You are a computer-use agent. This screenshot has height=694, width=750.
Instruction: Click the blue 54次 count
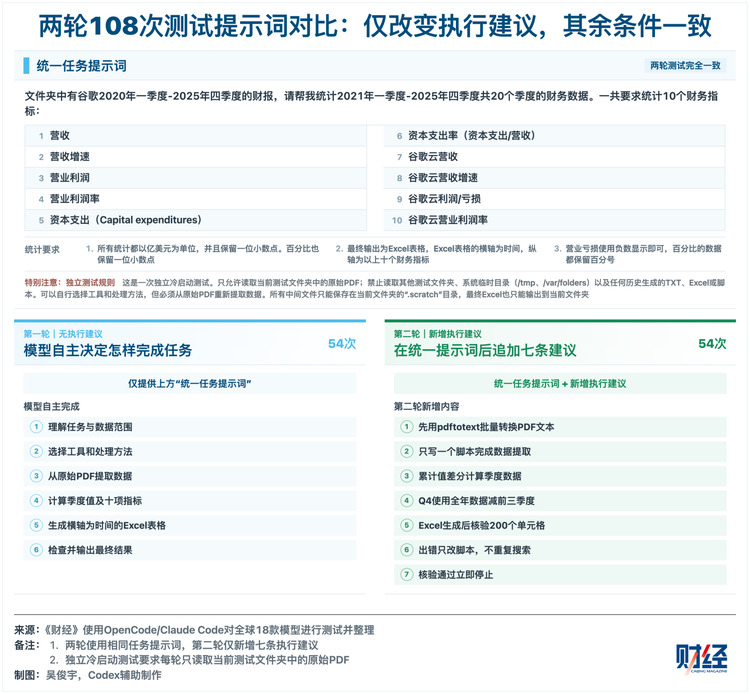click(x=342, y=344)
